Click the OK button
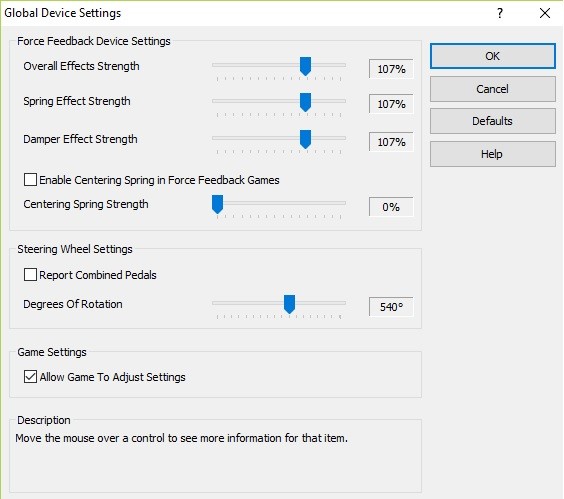The width and height of the screenshot is (564, 499). pyautogui.click(x=492, y=56)
